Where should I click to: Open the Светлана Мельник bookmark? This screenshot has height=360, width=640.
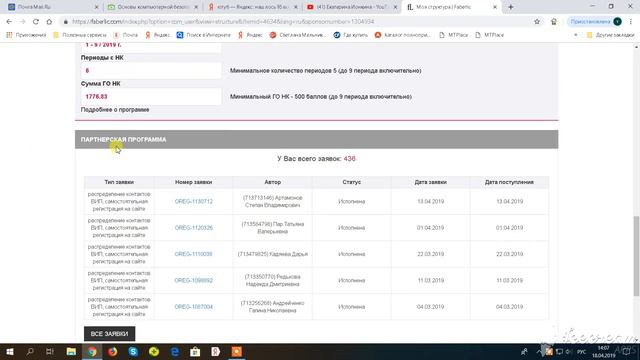[298, 35]
